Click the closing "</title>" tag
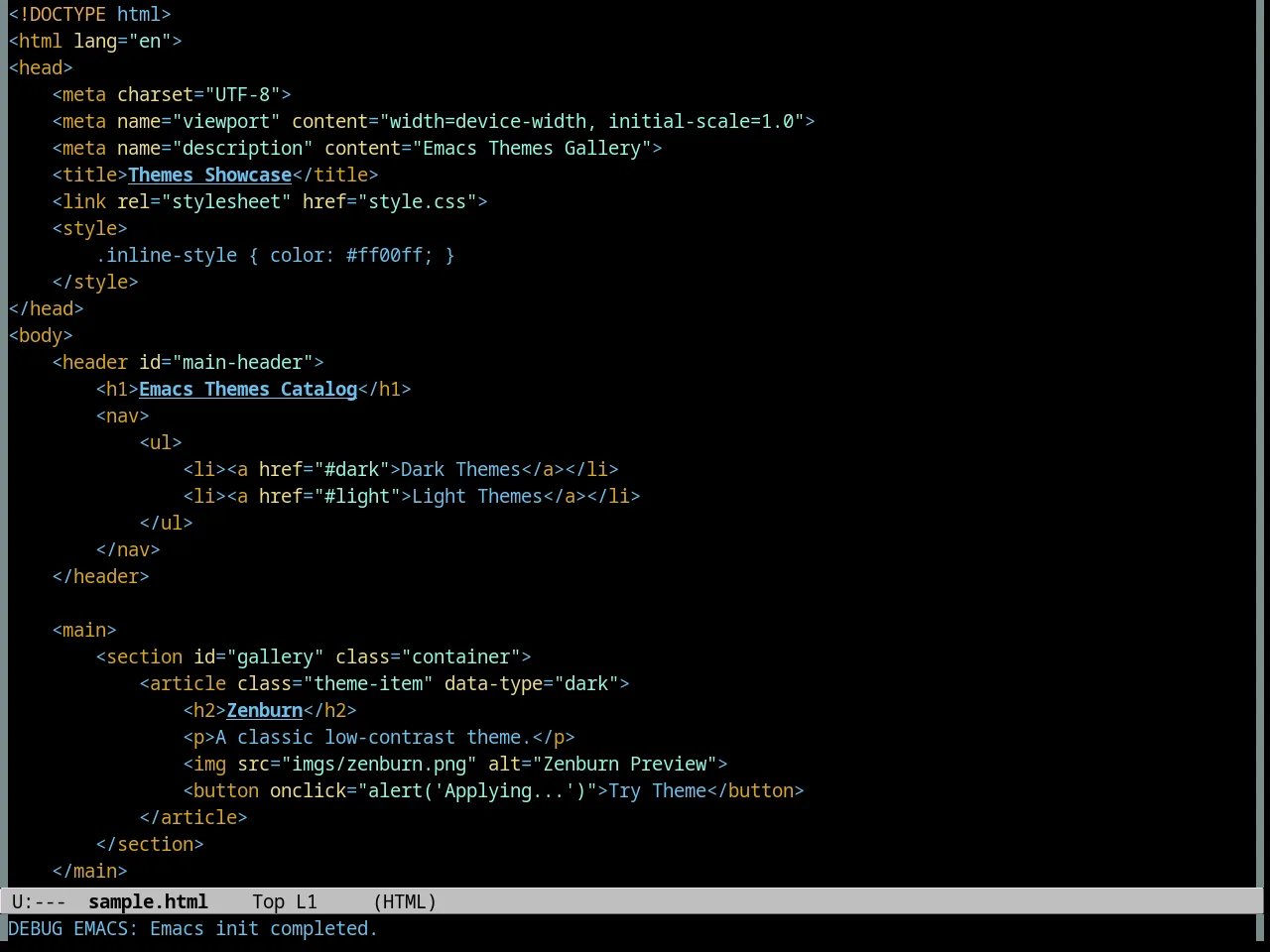This screenshot has width=1270, height=952. [x=335, y=175]
